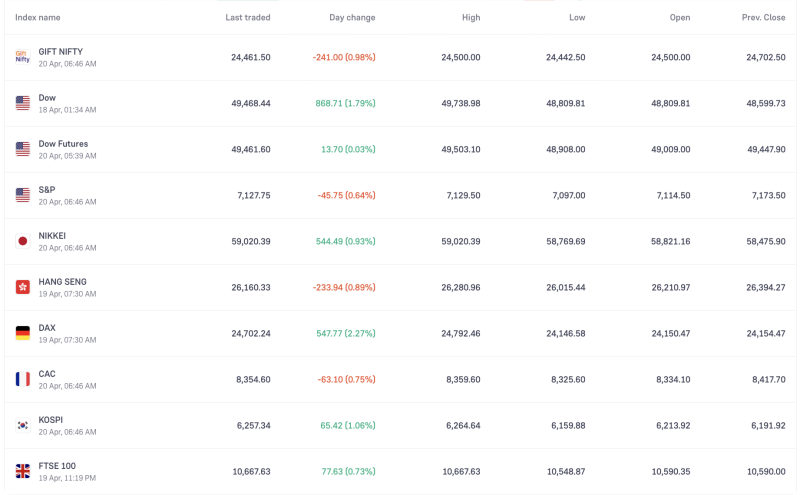Click the High column header
The image size is (800, 495).
pyautogui.click(x=471, y=18)
